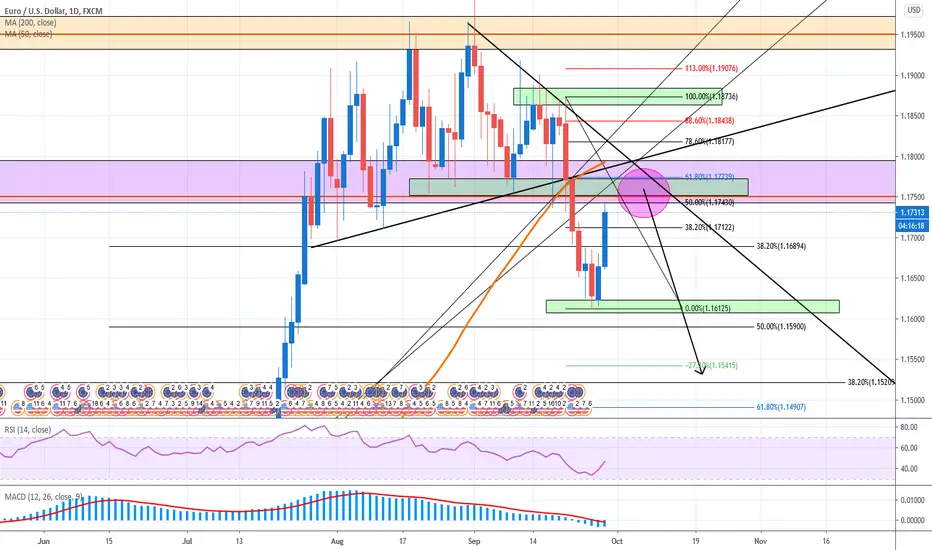Image resolution: width=932 pixels, height=550 pixels.
Task: Click 1.17000 on the price axis
Action: [912, 238]
